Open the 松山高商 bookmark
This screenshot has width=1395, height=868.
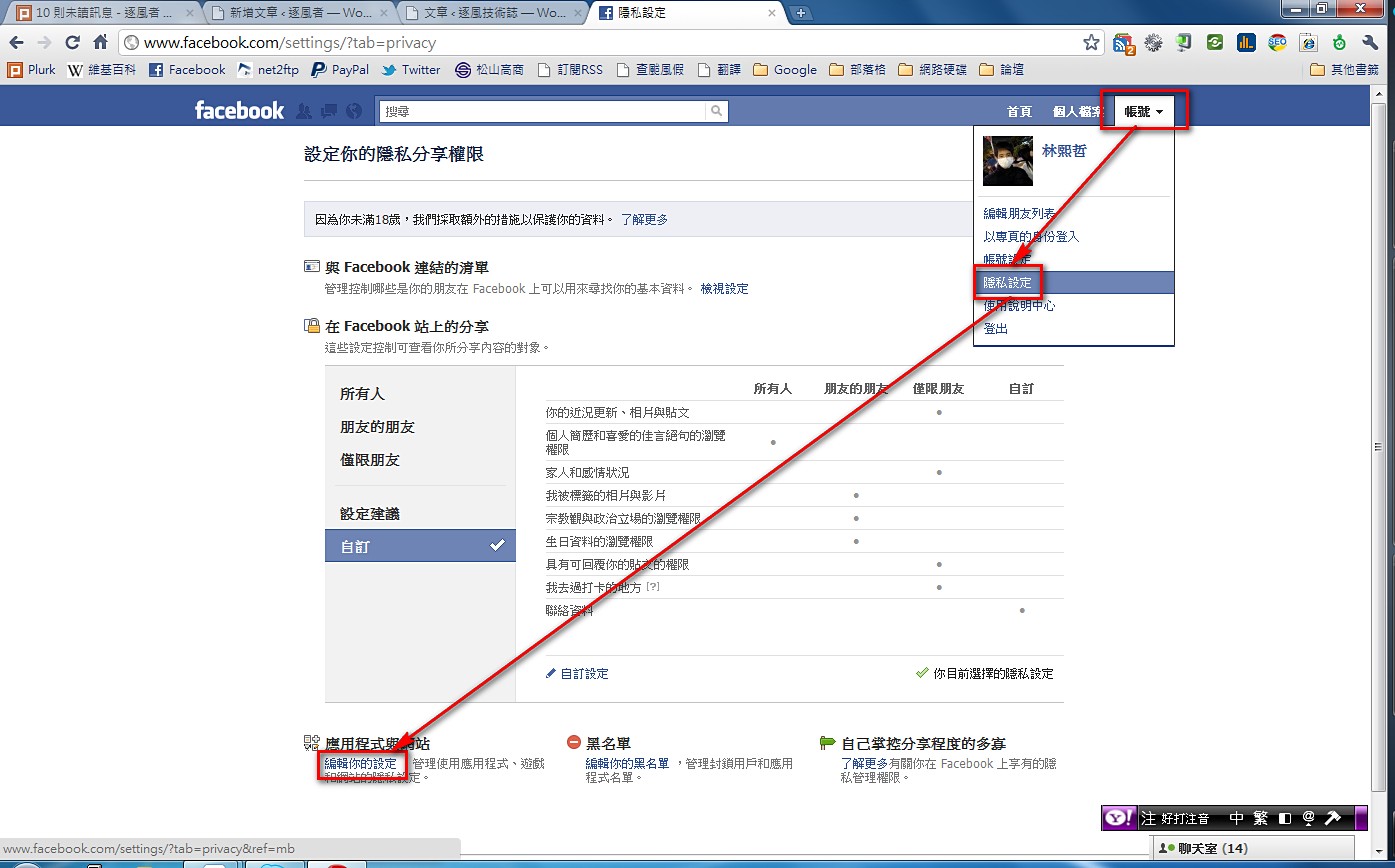point(489,70)
